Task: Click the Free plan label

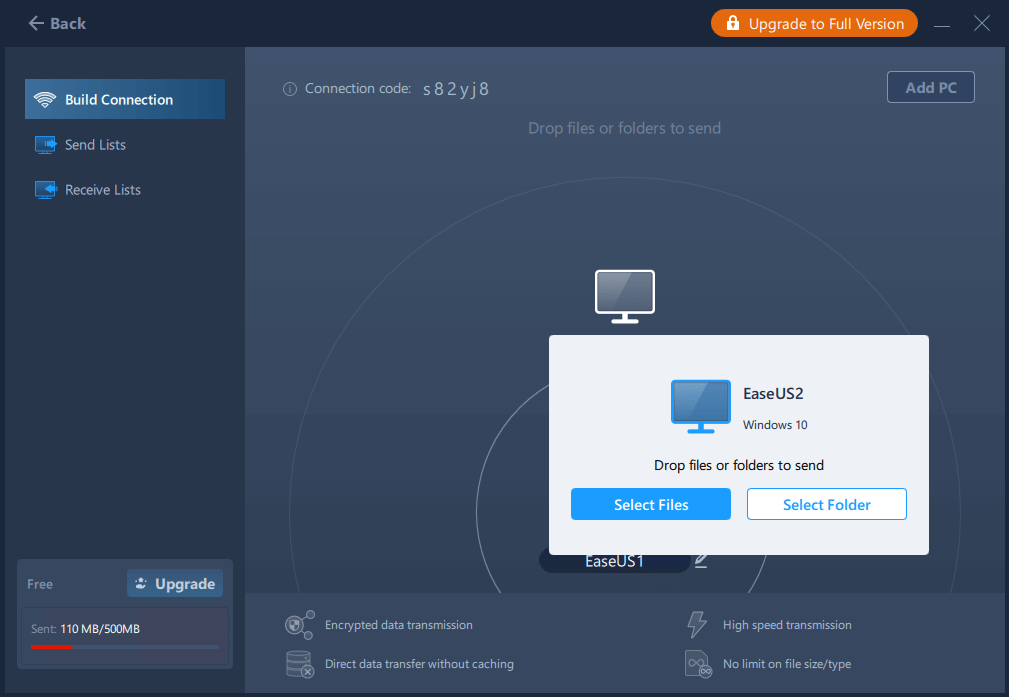Action: click(40, 584)
